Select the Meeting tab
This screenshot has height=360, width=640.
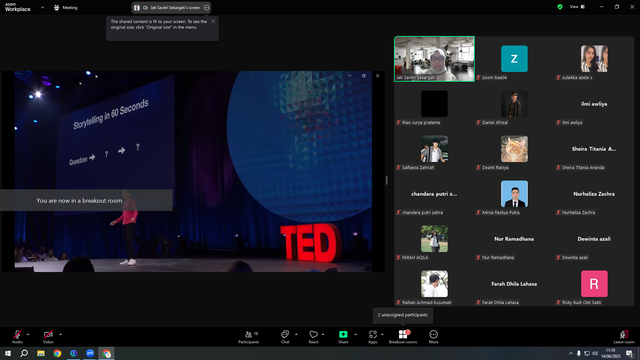tap(66, 7)
